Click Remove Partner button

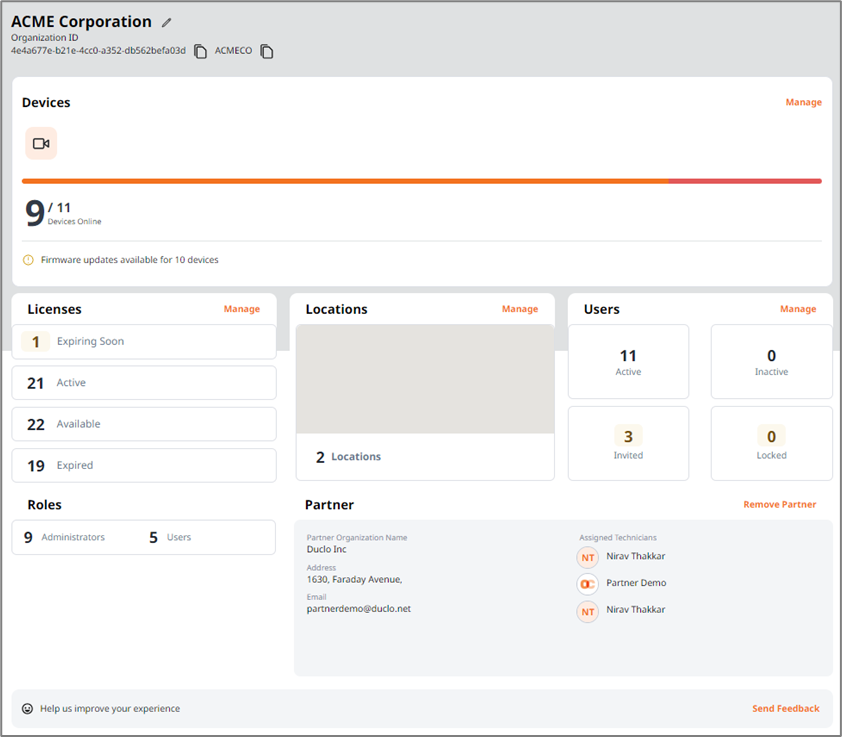point(779,505)
